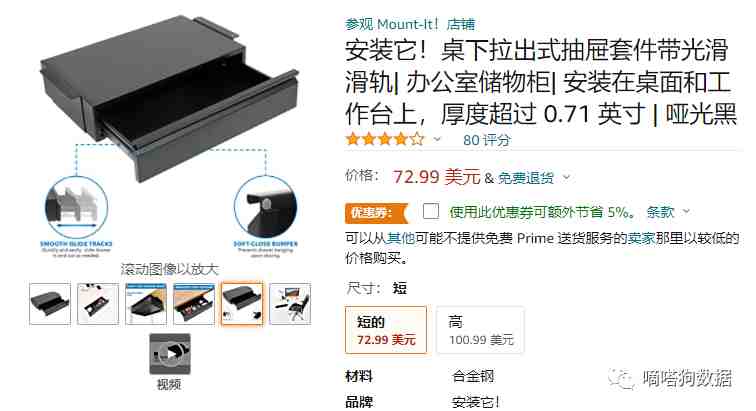This screenshot has width=756, height=411.
Task: Select the first drawer thumbnail image
Action: pos(50,304)
